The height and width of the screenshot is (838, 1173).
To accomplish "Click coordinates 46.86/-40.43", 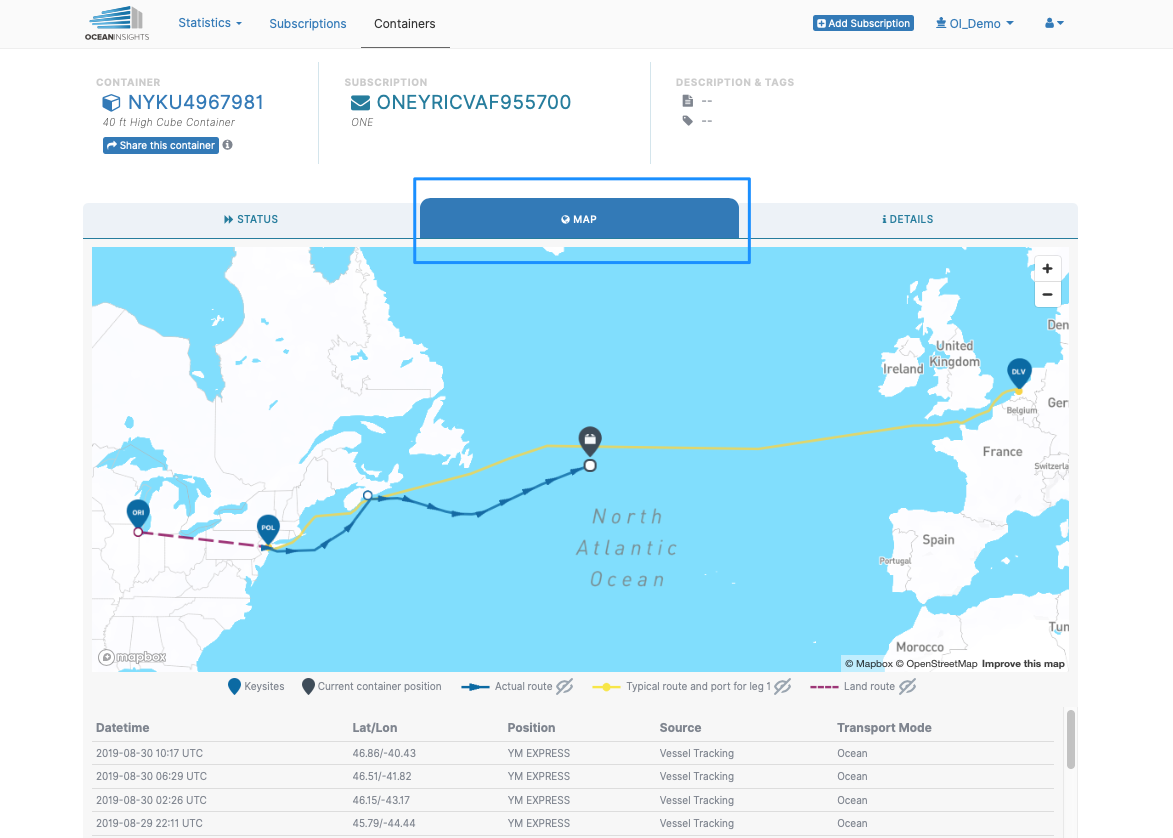I will coord(384,753).
